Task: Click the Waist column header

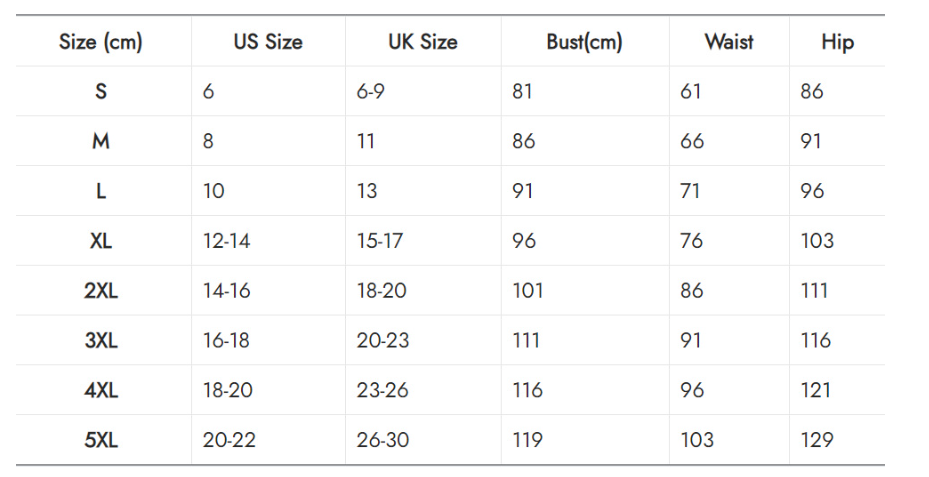Action: pyautogui.click(x=729, y=42)
